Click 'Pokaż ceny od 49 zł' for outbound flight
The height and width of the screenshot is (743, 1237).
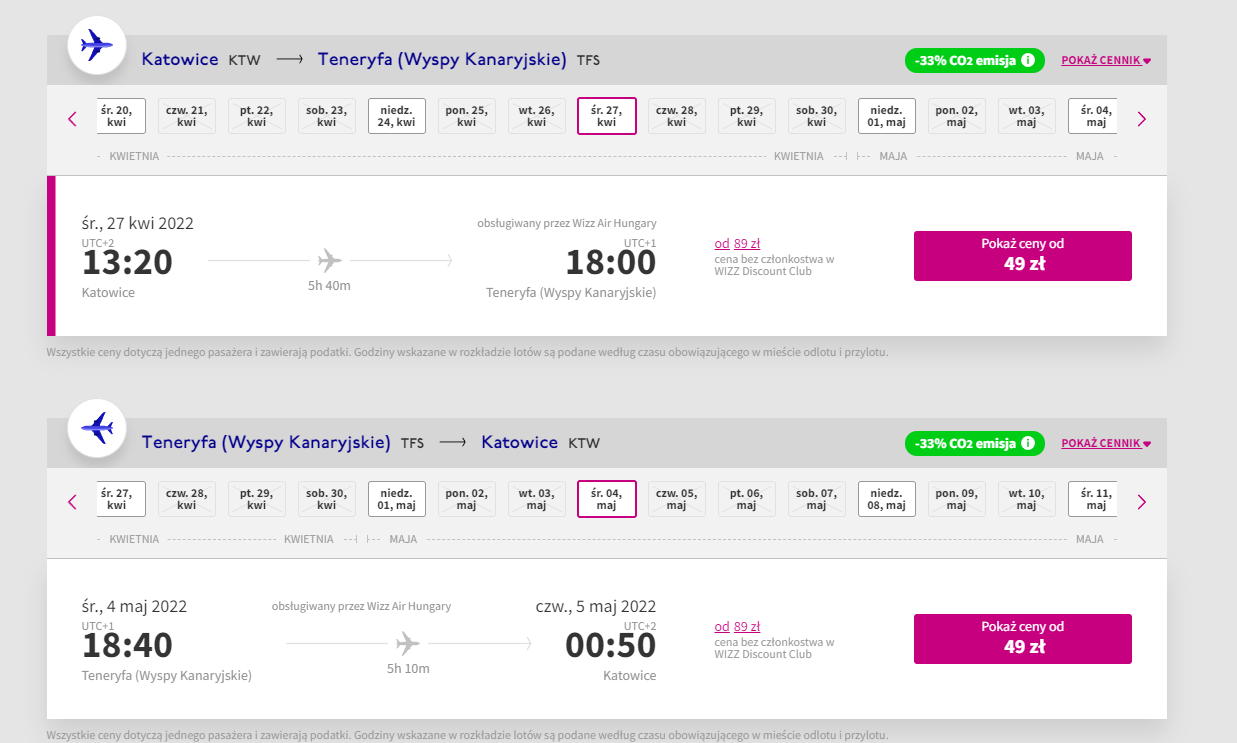pos(1023,256)
